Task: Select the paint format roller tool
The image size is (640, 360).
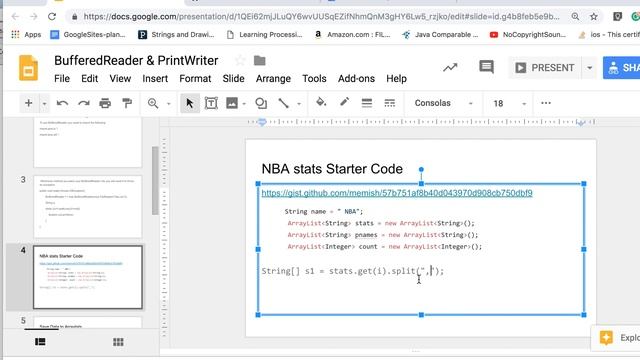Action: tap(127, 103)
